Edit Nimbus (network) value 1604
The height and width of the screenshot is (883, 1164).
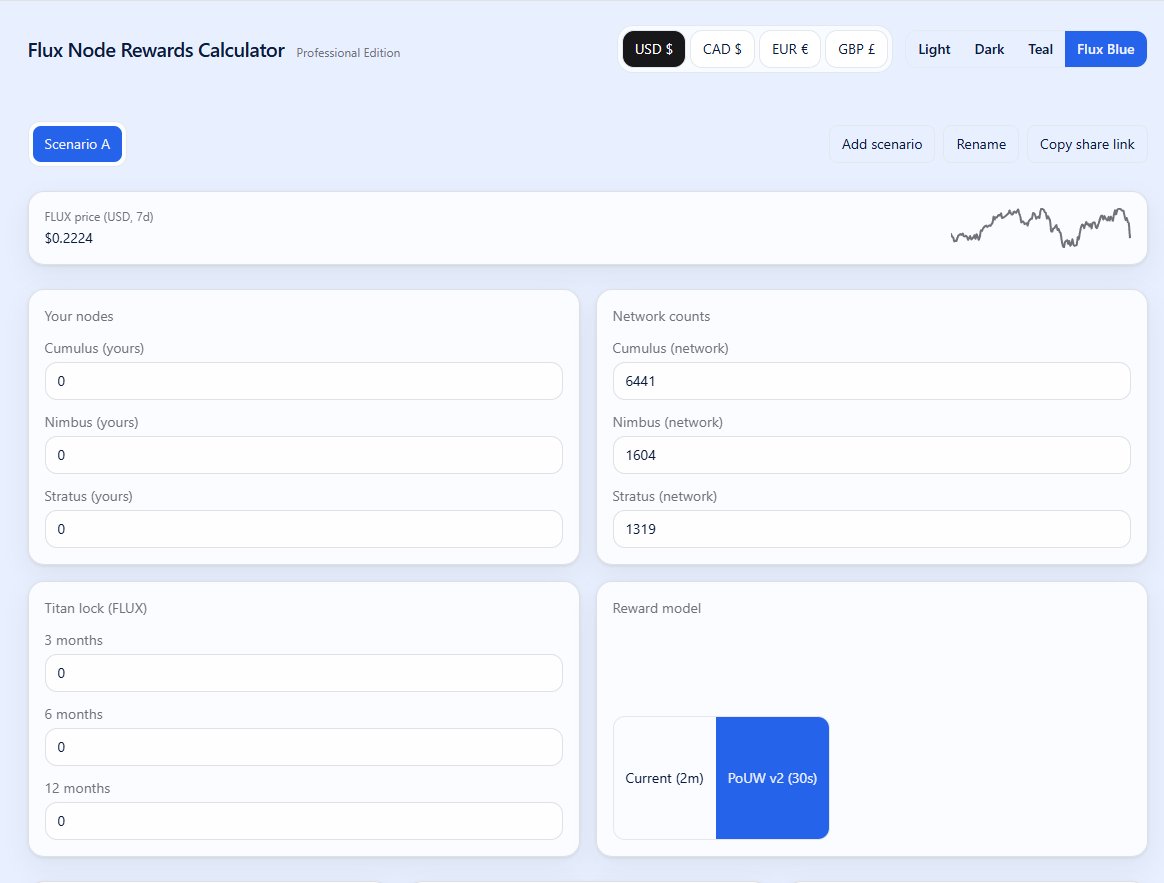click(872, 455)
